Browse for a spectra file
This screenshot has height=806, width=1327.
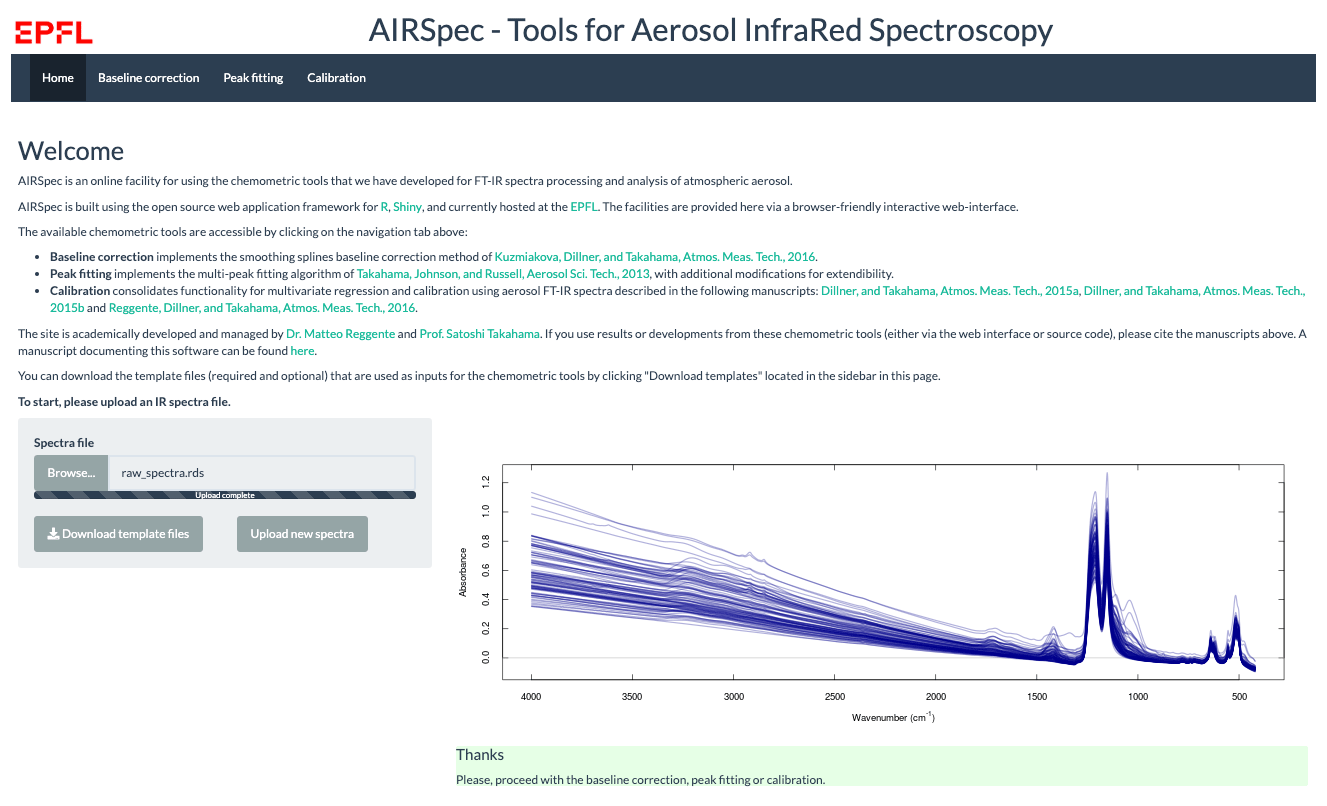71,473
